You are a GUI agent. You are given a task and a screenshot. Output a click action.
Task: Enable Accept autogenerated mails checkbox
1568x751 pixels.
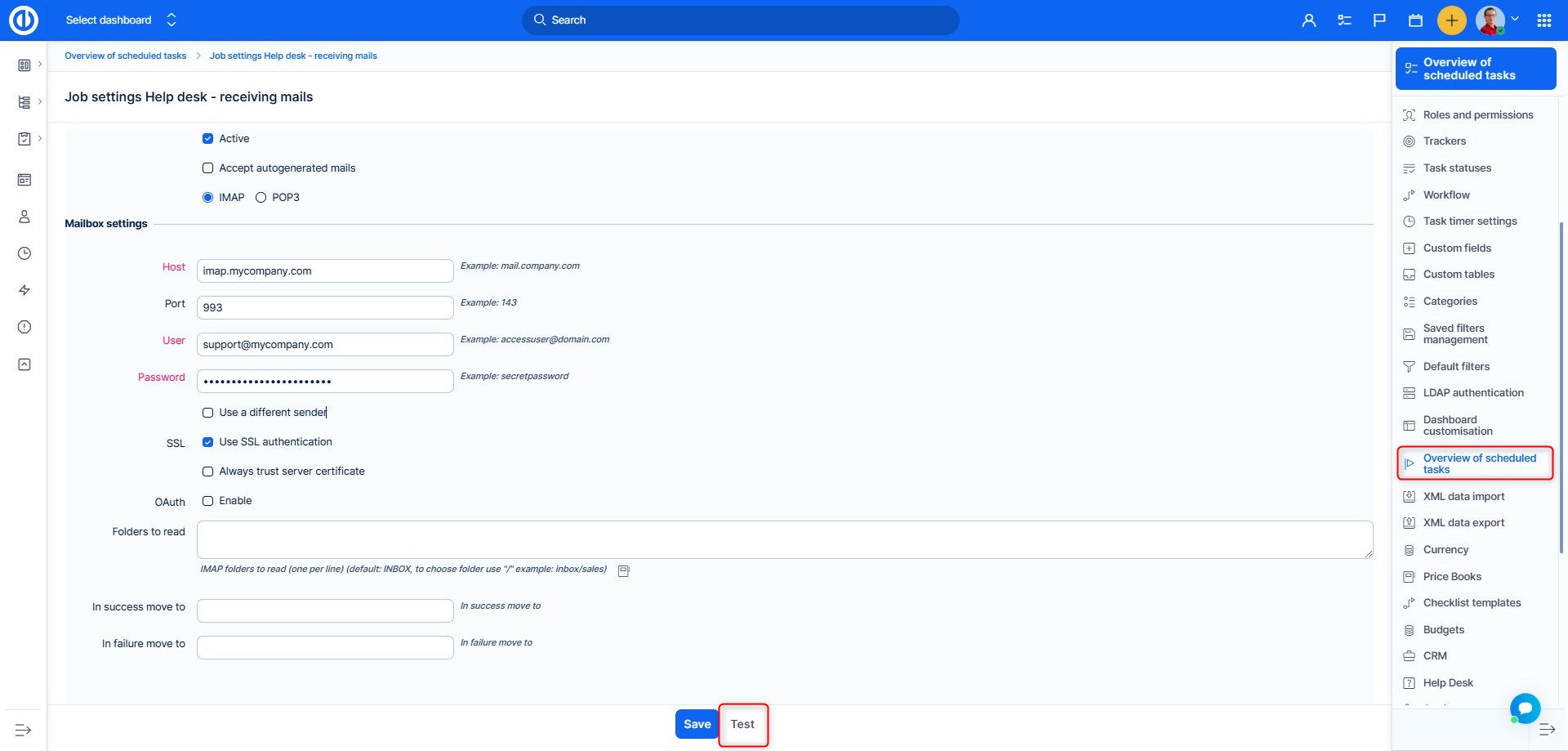207,168
